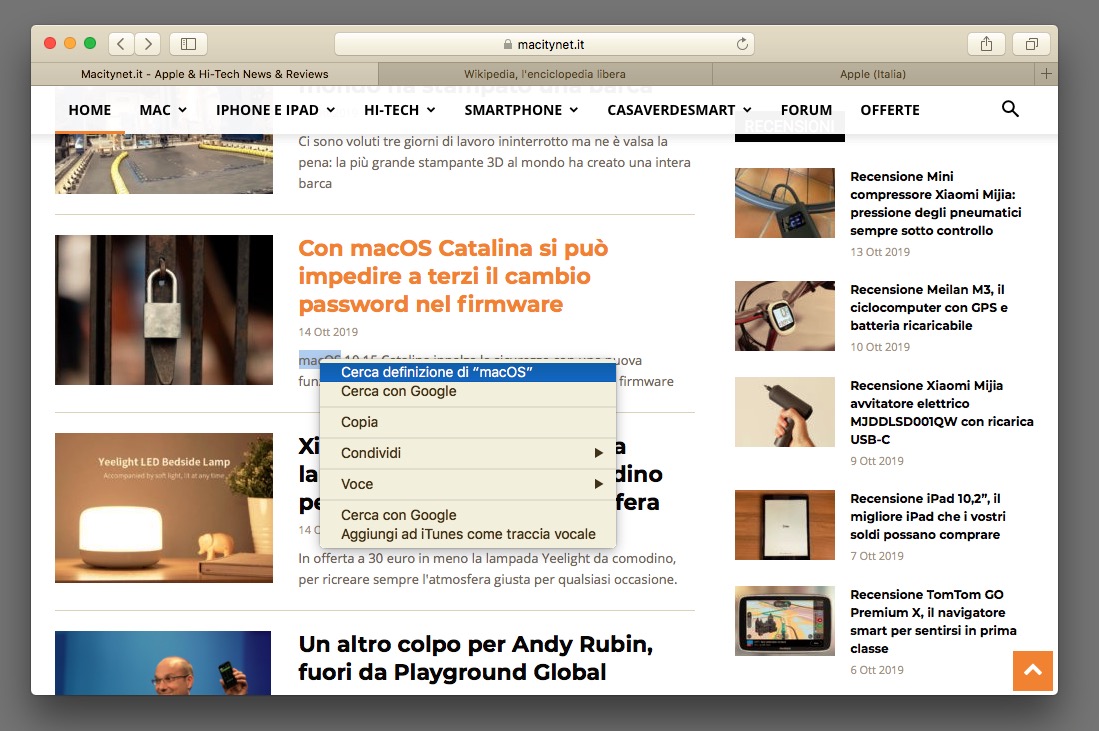Select Copia from the context menu
The width and height of the screenshot is (1099, 731).
(360, 422)
